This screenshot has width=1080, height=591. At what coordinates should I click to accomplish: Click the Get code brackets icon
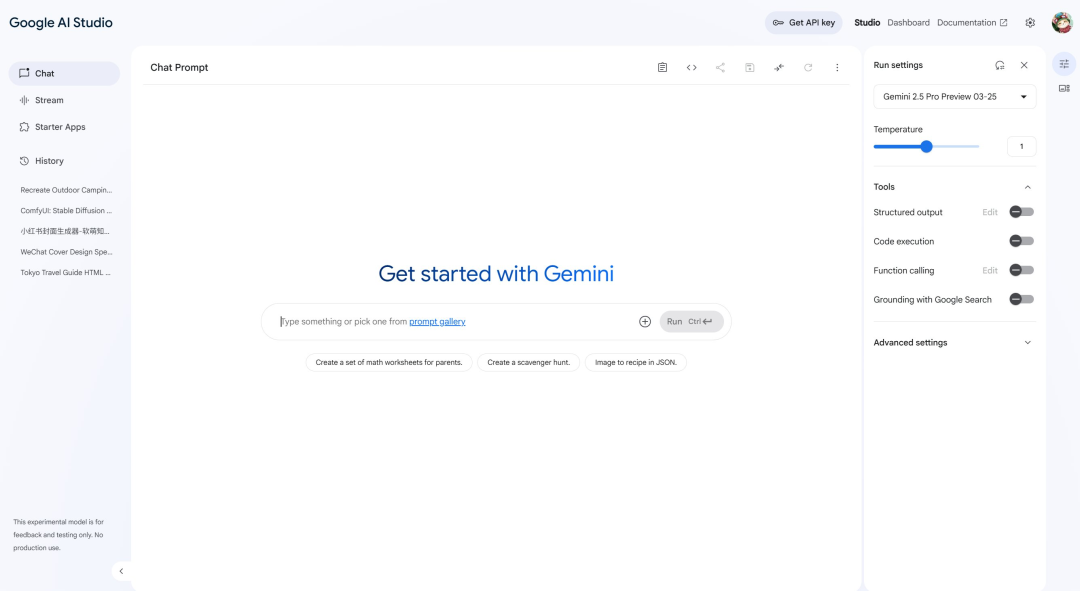pyautogui.click(x=692, y=68)
